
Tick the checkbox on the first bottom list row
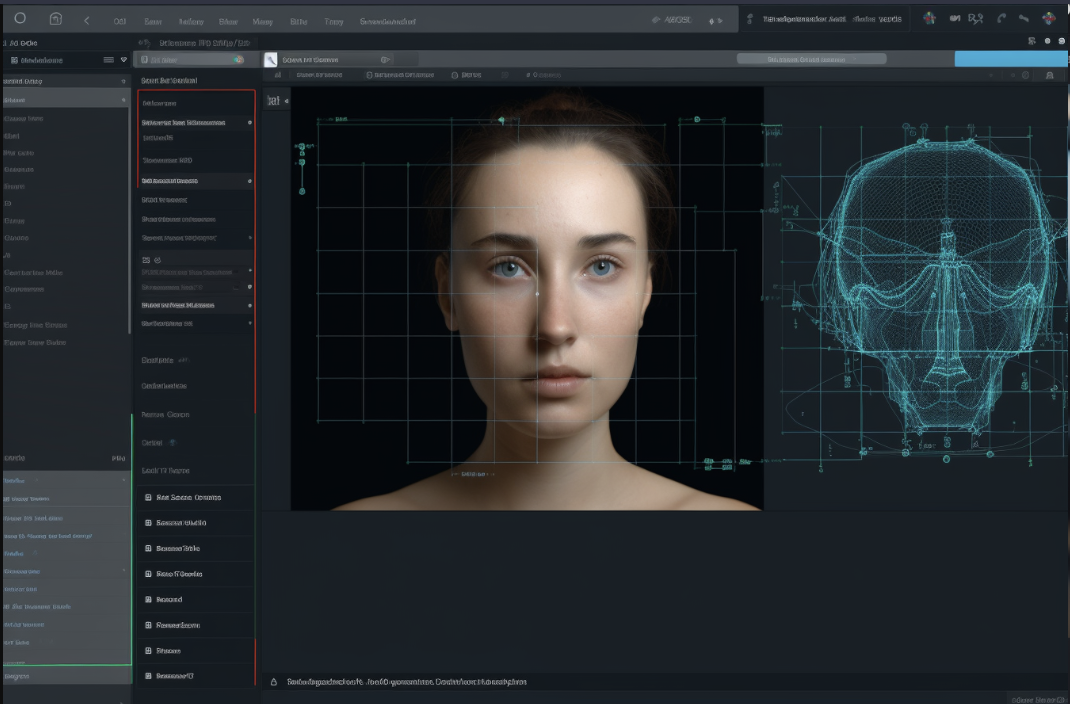click(148, 497)
